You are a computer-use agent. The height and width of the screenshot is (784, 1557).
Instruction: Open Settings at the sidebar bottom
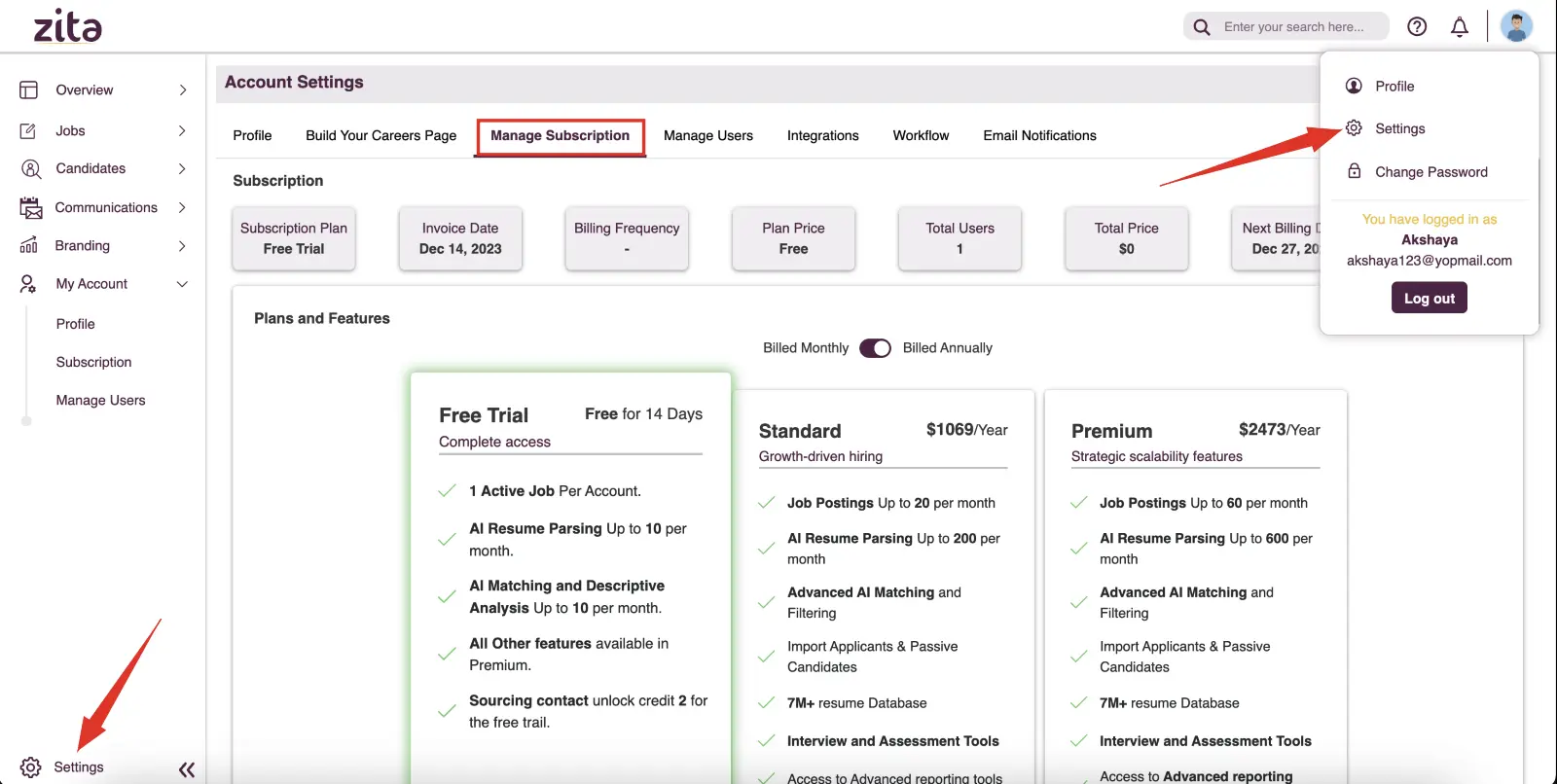coord(78,767)
